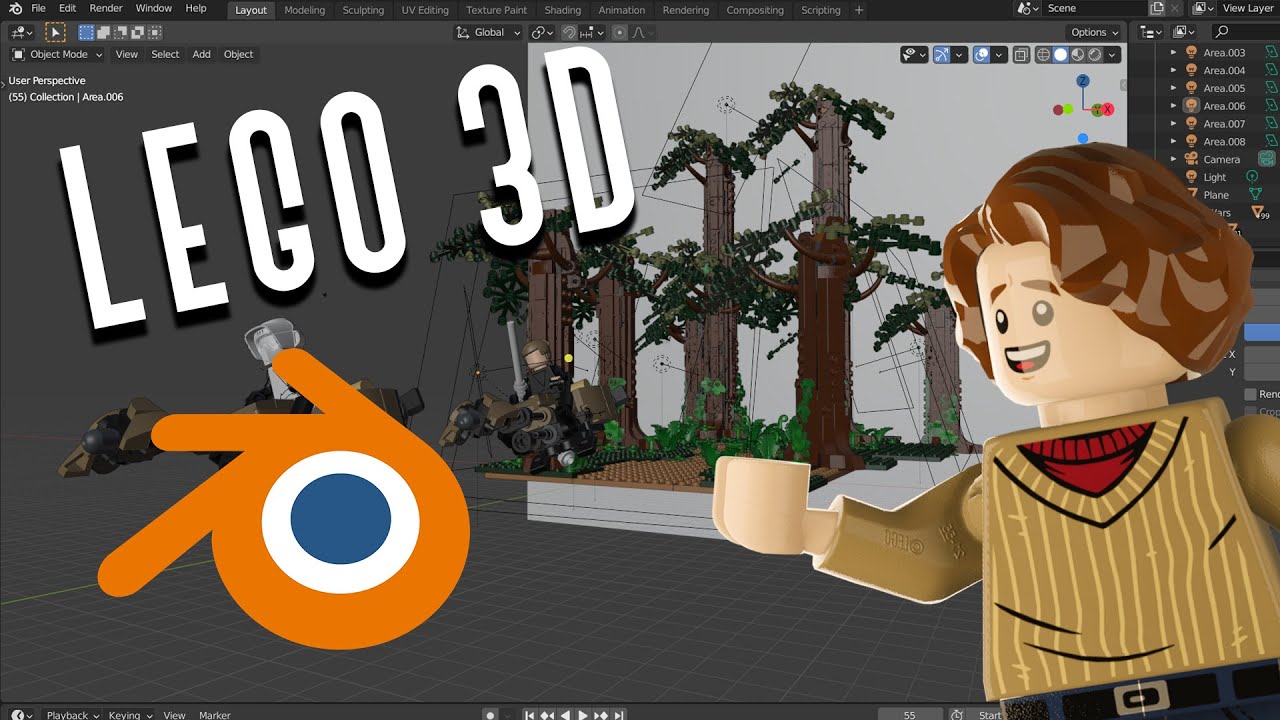Select solid viewport shading
Viewport: 1280px width, 720px height.
1061,55
